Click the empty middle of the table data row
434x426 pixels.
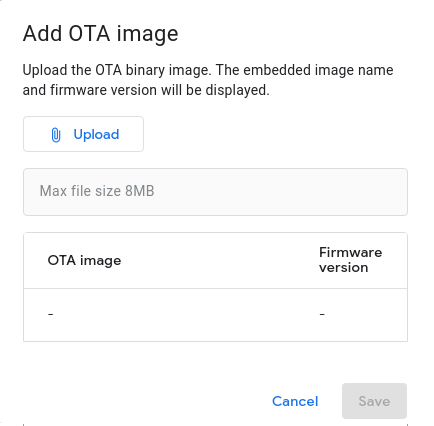click(187, 315)
